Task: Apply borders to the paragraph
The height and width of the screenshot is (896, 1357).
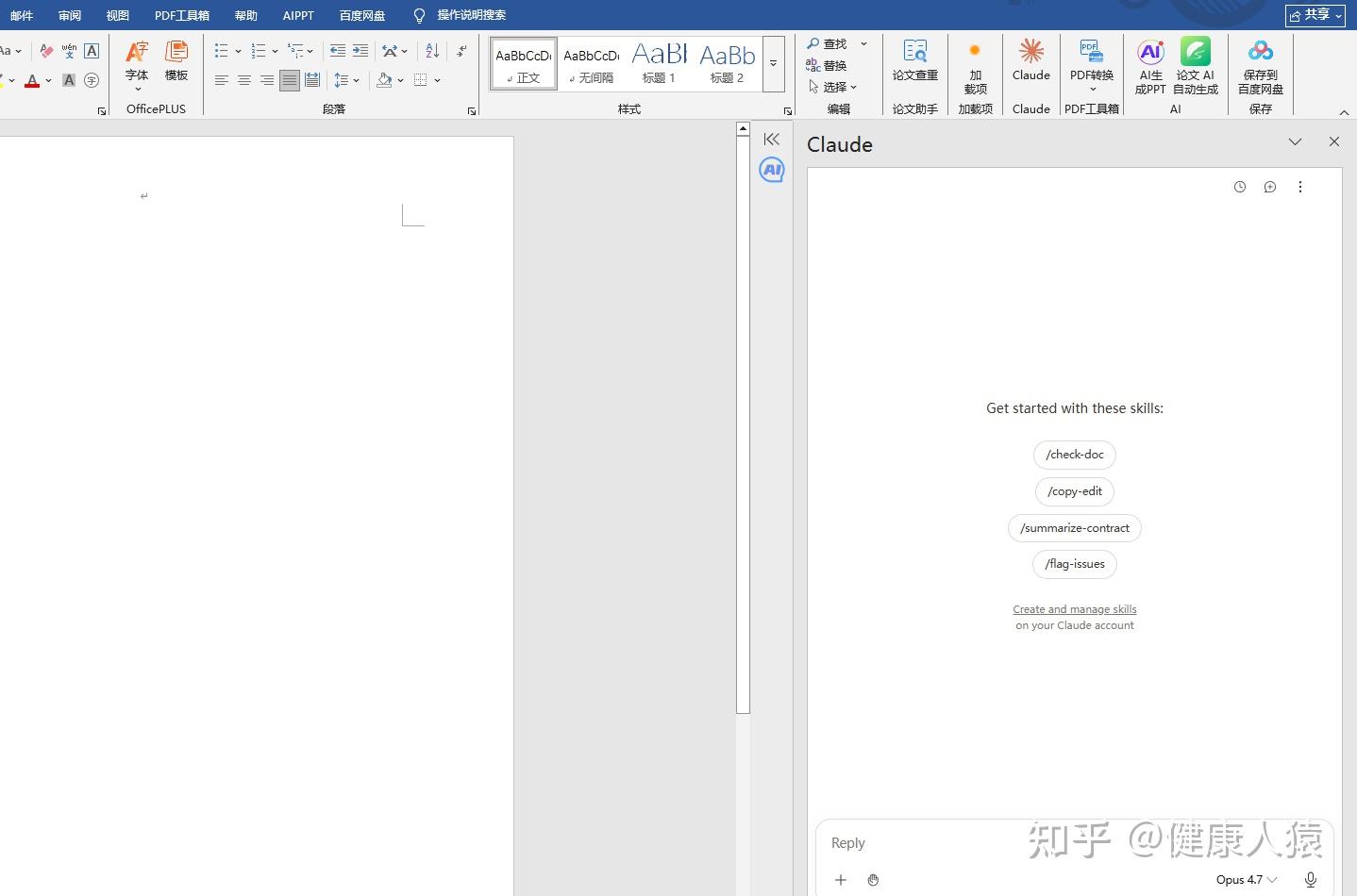Action: pyautogui.click(x=421, y=80)
